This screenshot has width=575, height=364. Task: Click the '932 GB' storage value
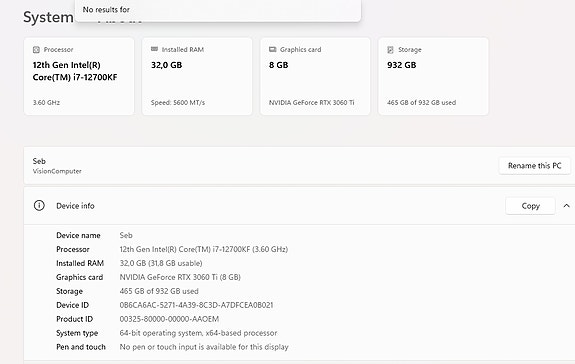coord(402,65)
